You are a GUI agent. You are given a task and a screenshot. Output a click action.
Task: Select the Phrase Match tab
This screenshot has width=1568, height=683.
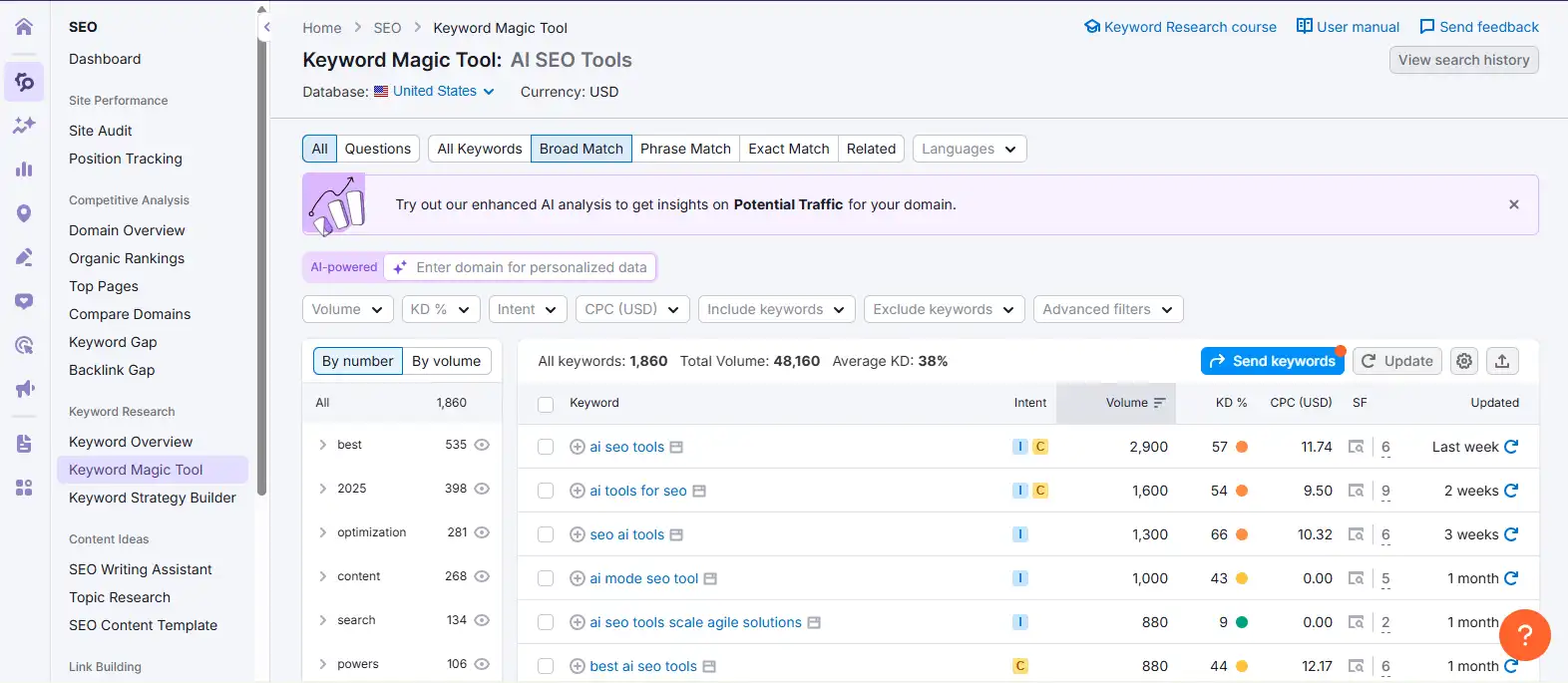pos(685,149)
